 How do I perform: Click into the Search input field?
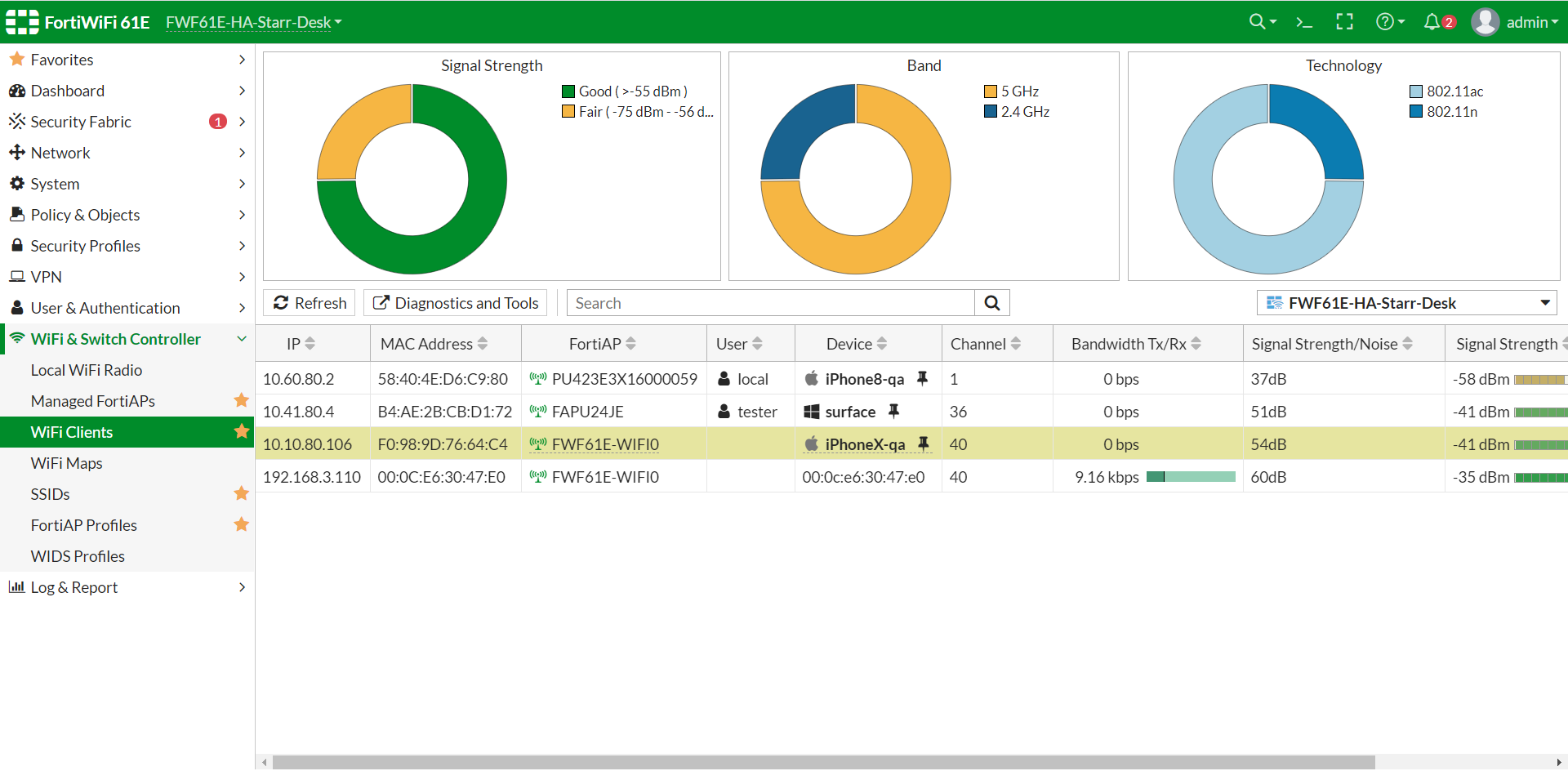click(771, 303)
